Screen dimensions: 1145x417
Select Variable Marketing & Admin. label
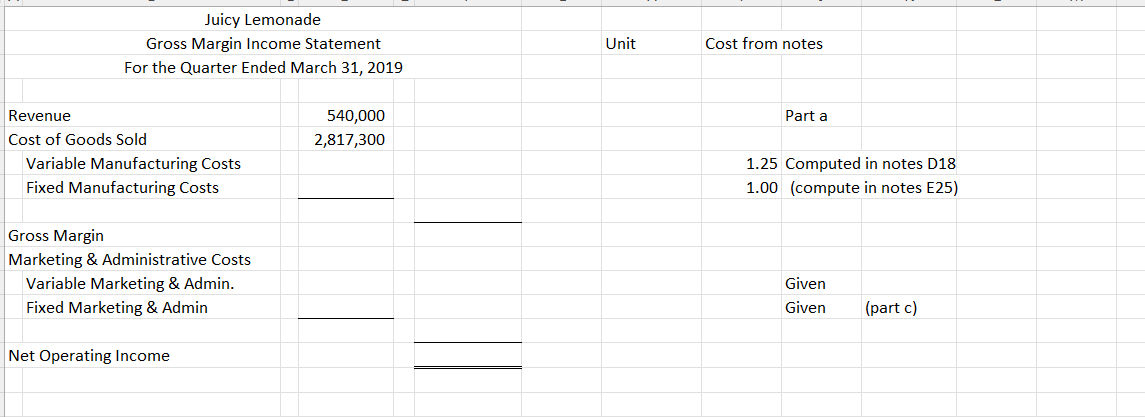pyautogui.click(x=131, y=283)
